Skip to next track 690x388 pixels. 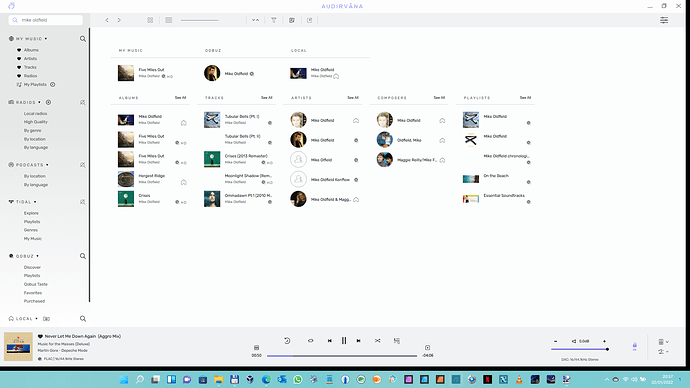tap(359, 340)
